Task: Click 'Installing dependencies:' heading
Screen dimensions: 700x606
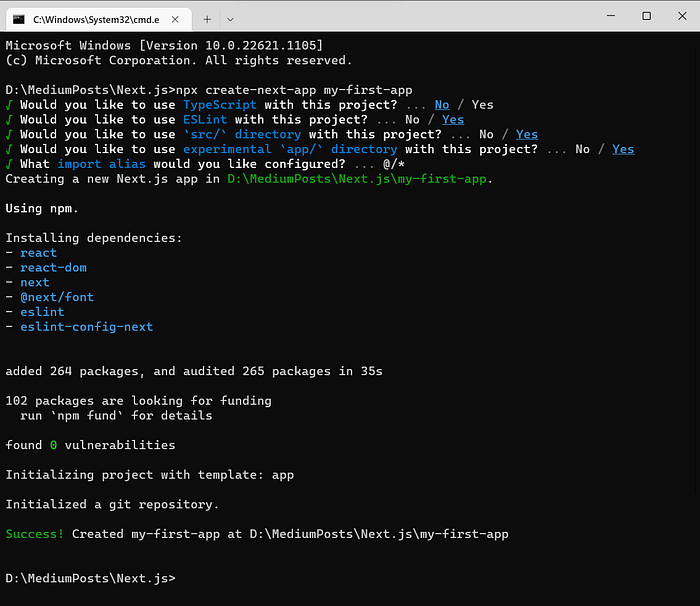Action: 94,238
